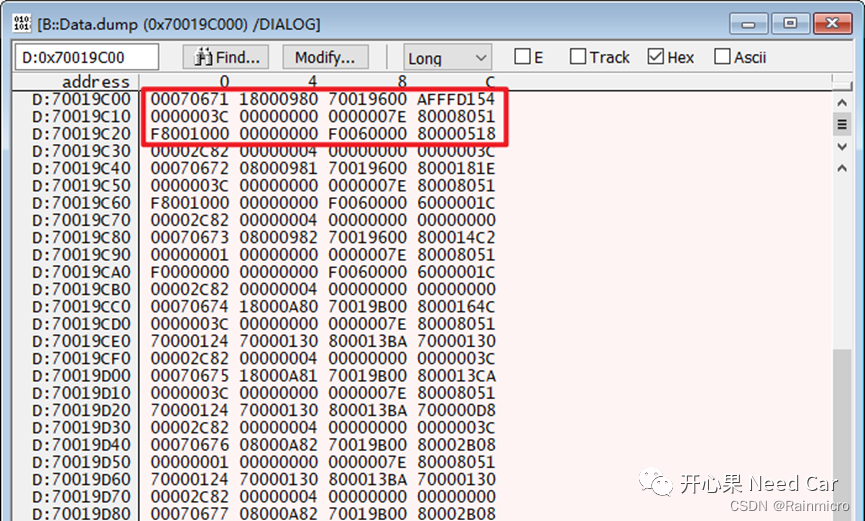
Task: Select value 80002B08 in row D:70019D40
Action: point(456,445)
